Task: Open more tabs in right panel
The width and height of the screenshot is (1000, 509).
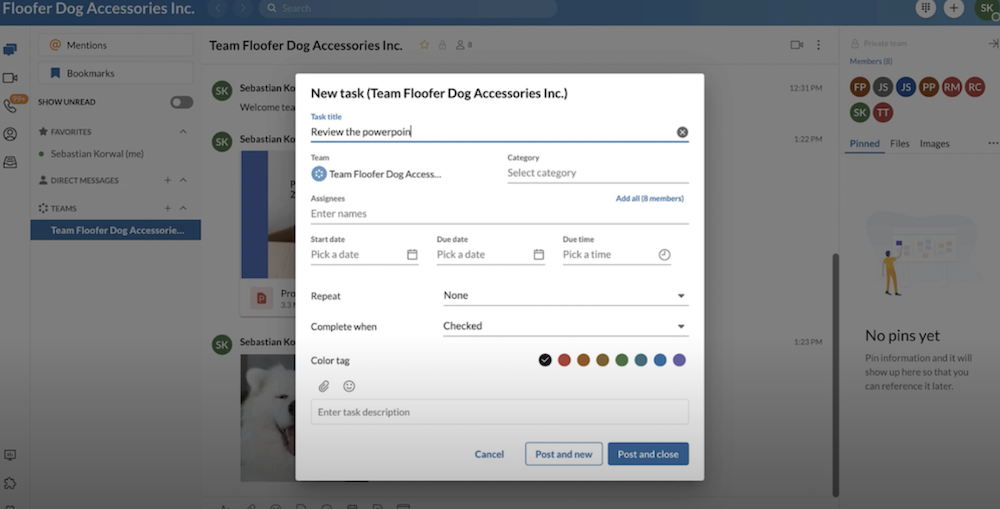Action: pyautogui.click(x=993, y=144)
